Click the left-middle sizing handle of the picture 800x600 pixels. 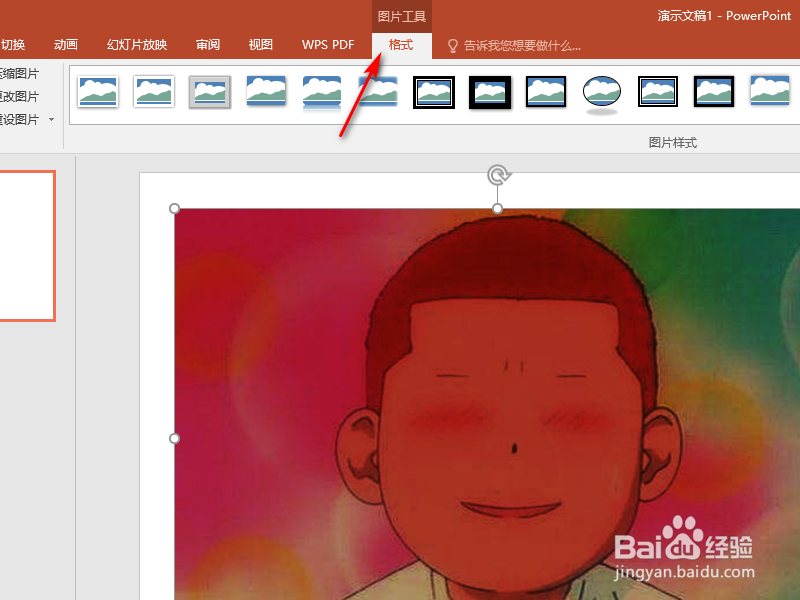[174, 438]
